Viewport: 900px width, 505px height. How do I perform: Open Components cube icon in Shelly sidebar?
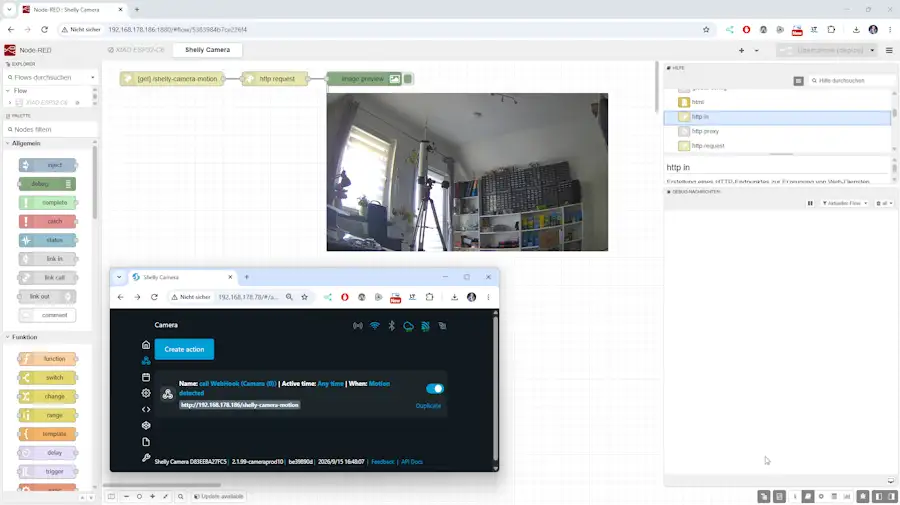click(x=146, y=425)
